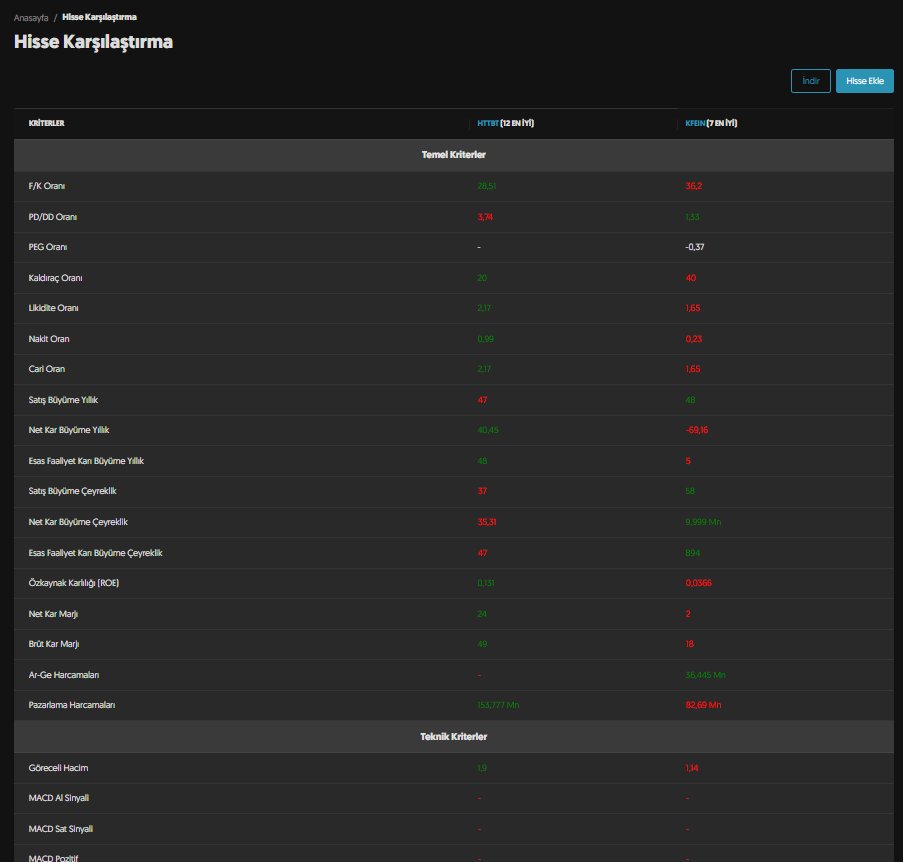Click KFEIN Nakit Oran value 0,23
This screenshot has width=903, height=862.
(694, 339)
